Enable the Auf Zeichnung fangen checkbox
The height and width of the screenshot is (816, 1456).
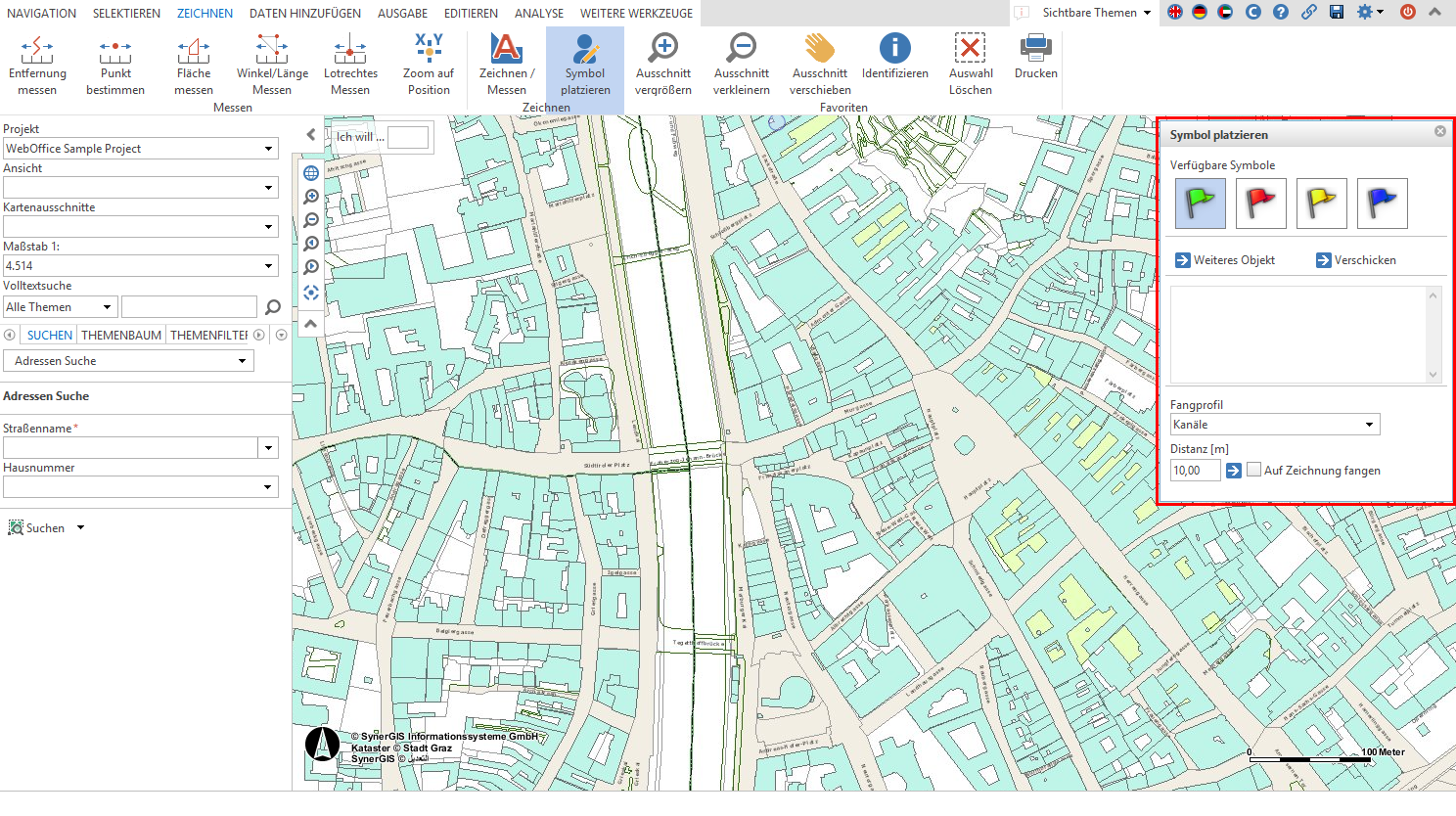1253,470
